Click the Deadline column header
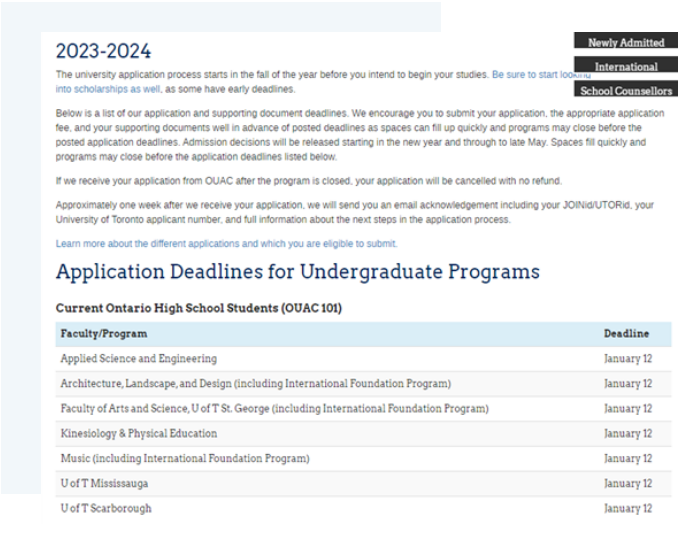Image resolution: width=700 pixels, height=537 pixels. point(626,334)
